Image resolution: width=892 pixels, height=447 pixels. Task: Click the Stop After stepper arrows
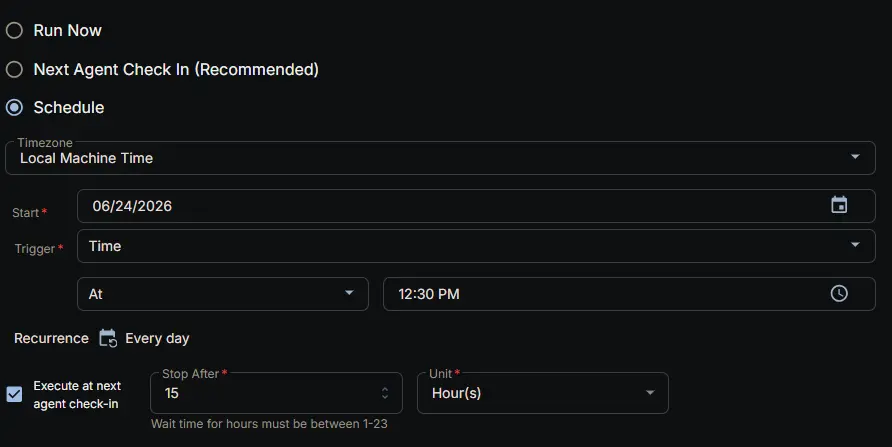[x=385, y=393]
